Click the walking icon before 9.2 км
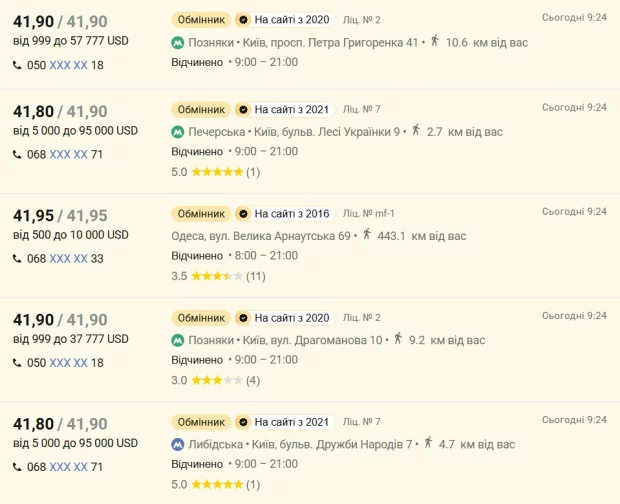The width and height of the screenshot is (620, 504). click(398, 339)
